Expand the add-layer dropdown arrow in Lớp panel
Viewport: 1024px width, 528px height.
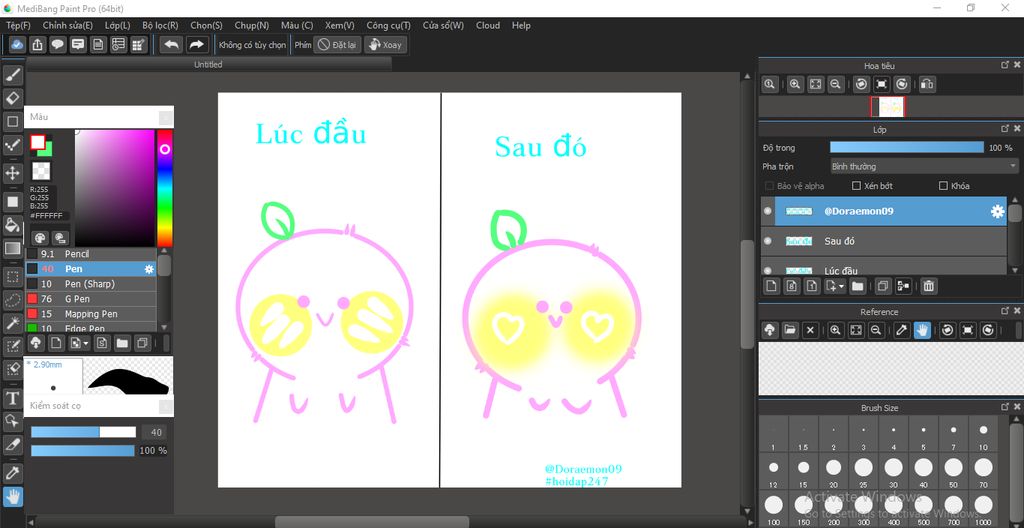coord(841,286)
